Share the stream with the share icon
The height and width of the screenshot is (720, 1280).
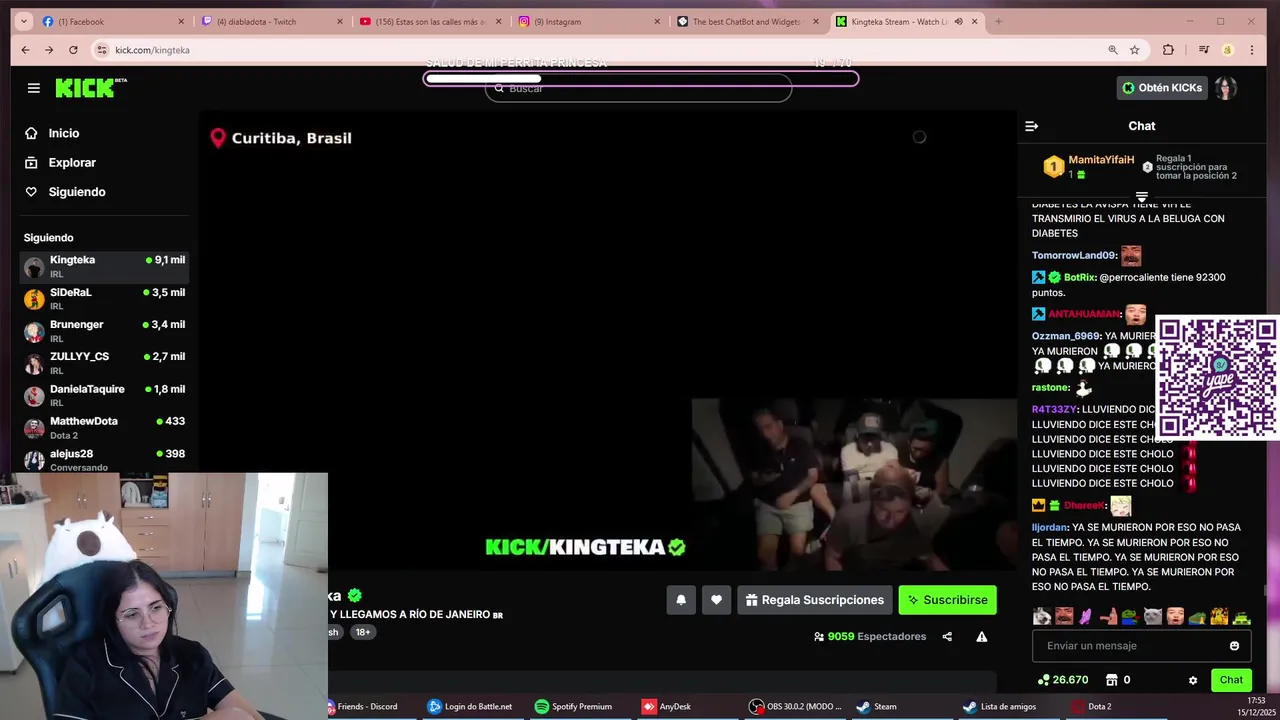pos(947,636)
